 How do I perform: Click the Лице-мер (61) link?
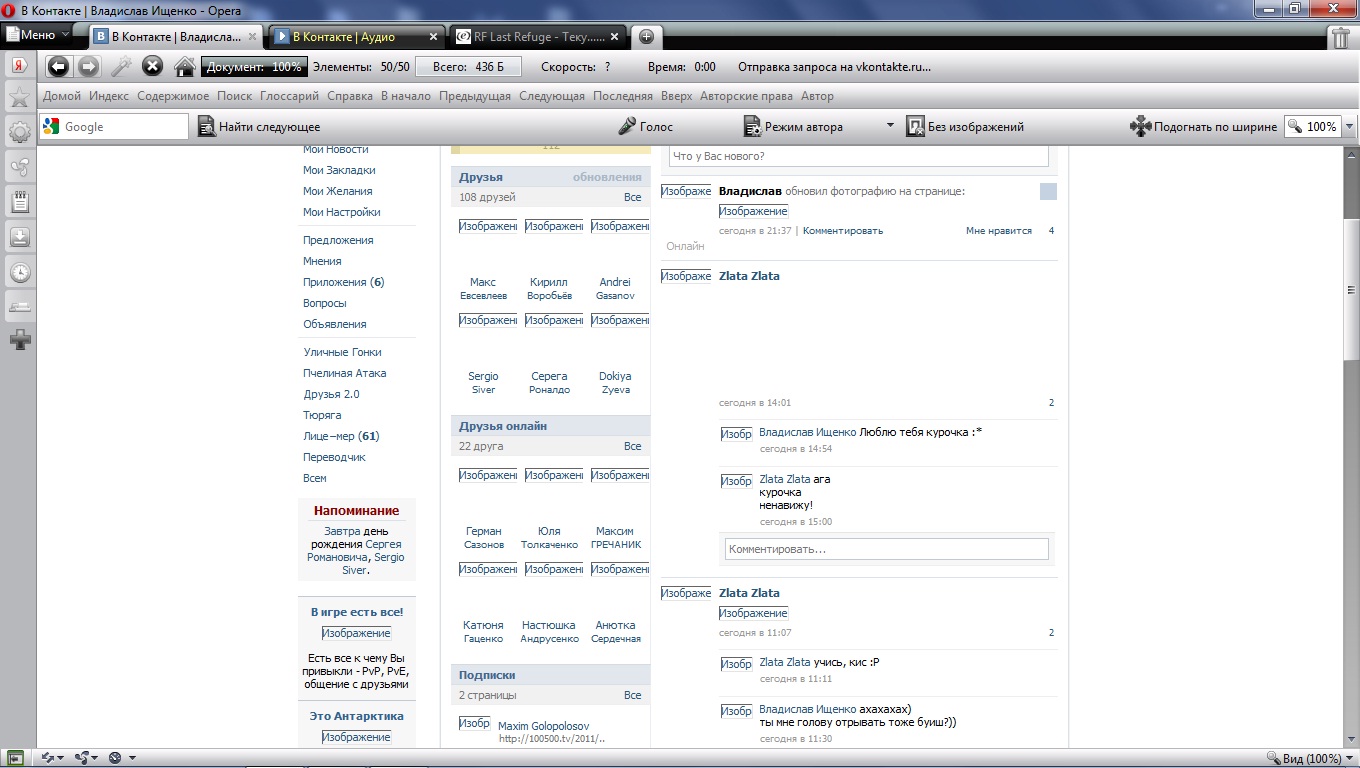[341, 436]
